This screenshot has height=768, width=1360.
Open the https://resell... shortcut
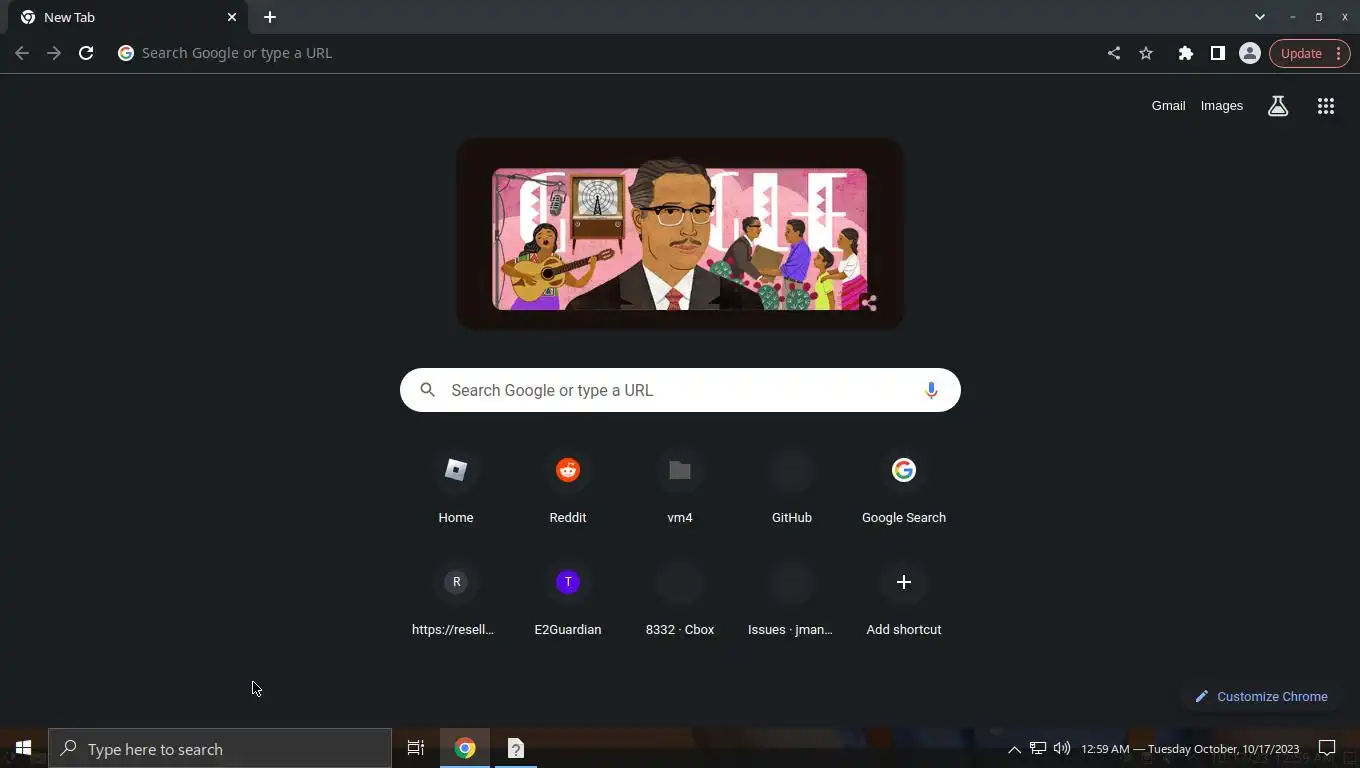tap(456, 598)
